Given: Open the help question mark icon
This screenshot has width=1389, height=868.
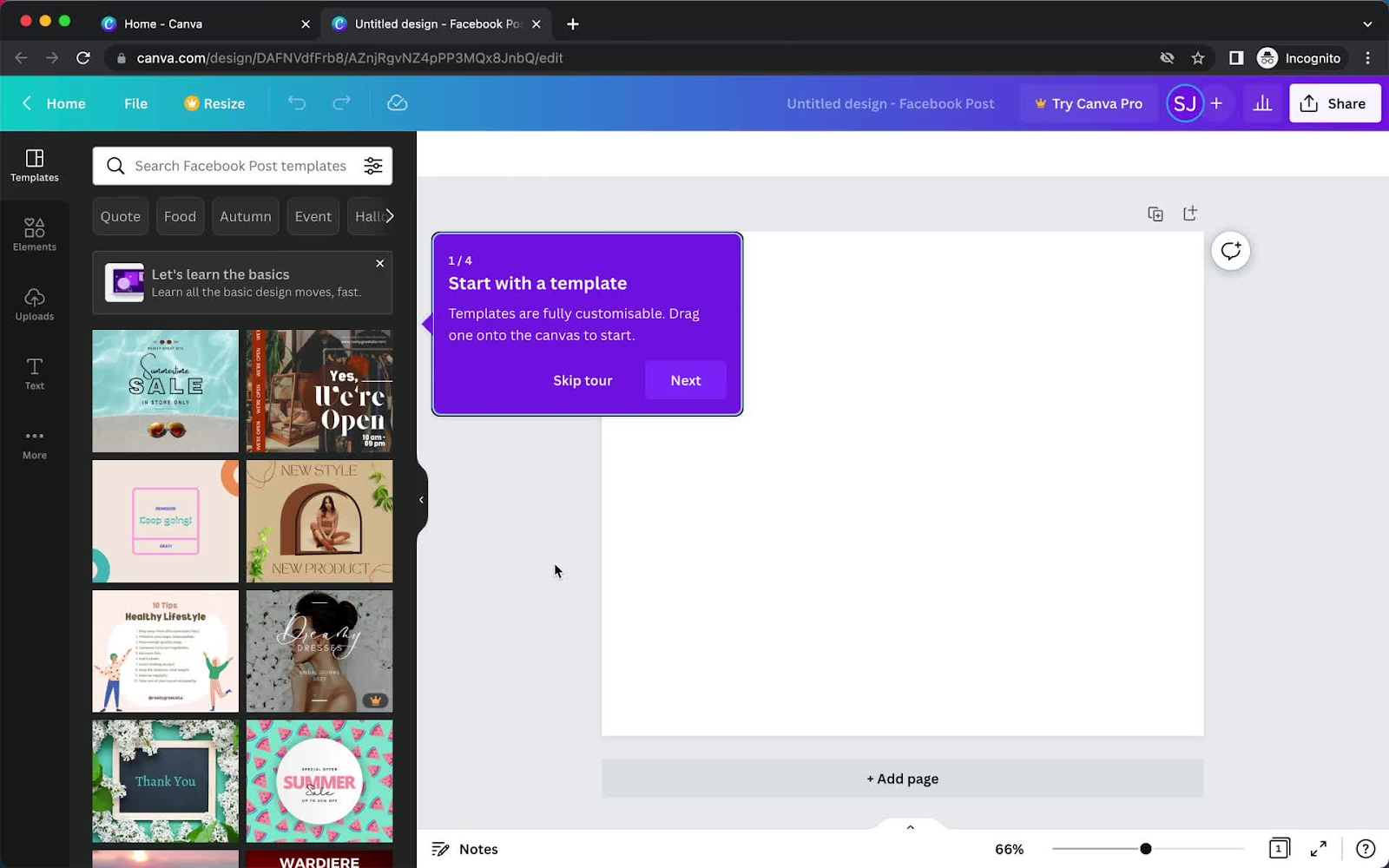Looking at the screenshot, I should coord(1366,849).
